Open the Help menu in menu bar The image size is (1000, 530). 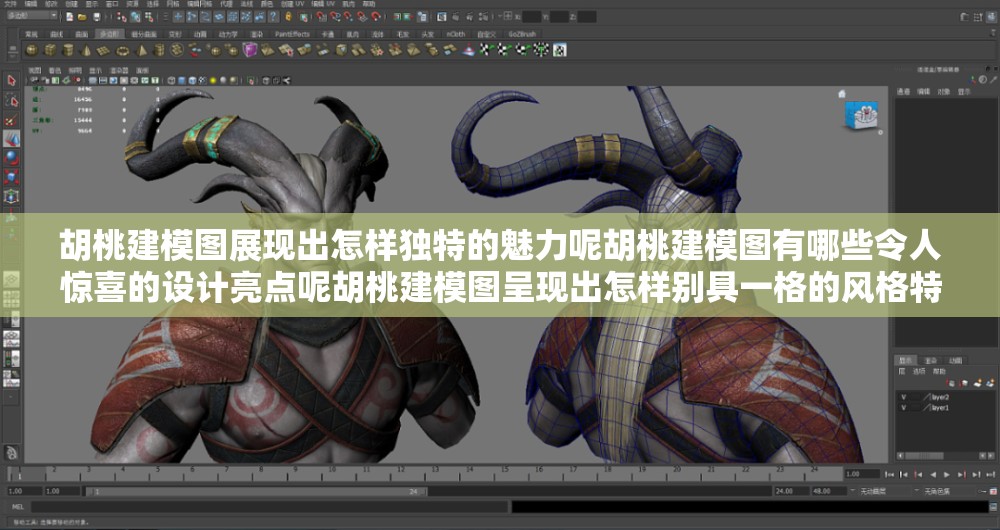tap(369, 4)
